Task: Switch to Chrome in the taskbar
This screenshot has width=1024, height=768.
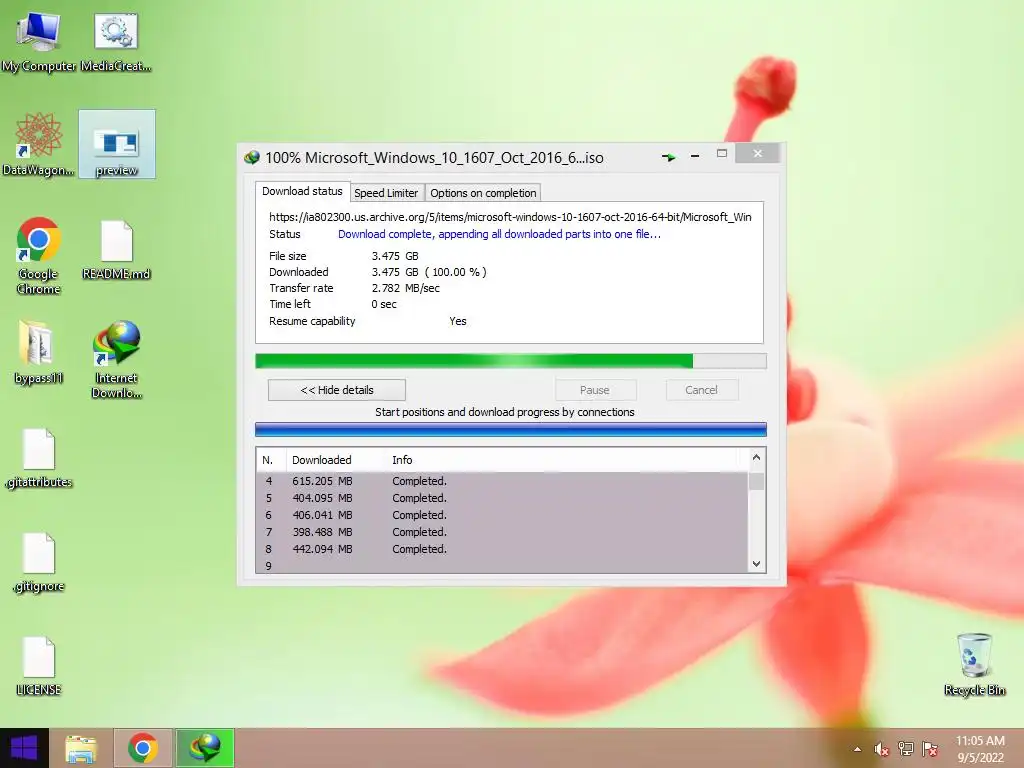Action: pos(143,748)
